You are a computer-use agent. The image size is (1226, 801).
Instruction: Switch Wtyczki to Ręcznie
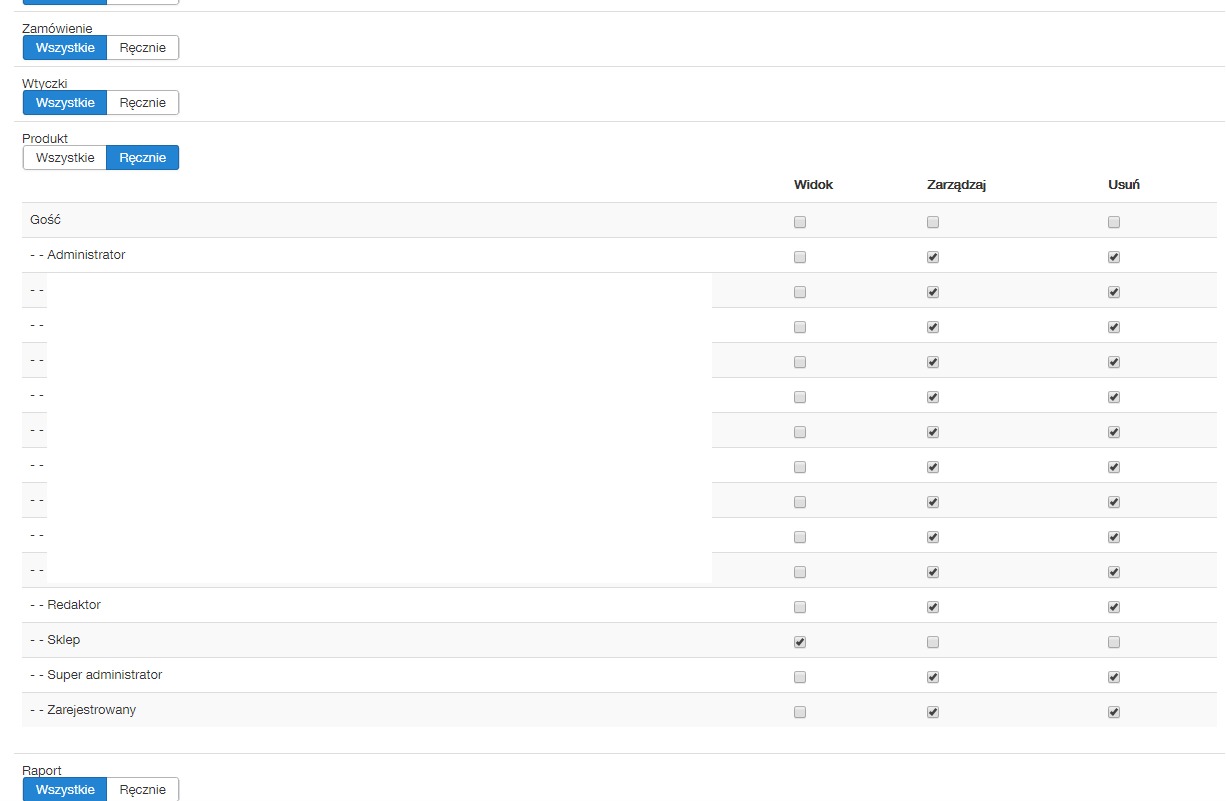143,102
